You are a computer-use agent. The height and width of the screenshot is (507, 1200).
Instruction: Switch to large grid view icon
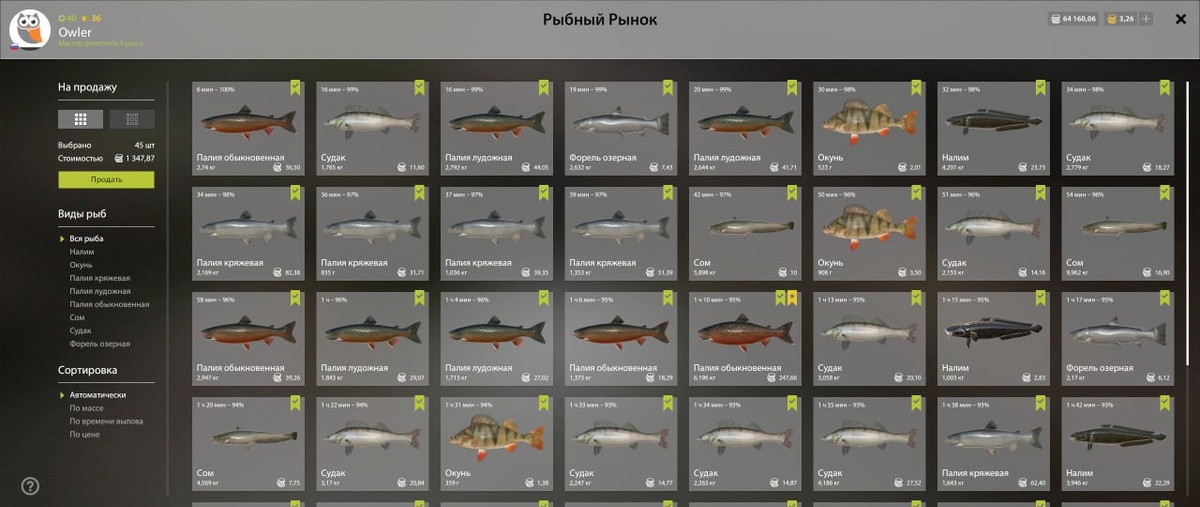[x=81, y=119]
